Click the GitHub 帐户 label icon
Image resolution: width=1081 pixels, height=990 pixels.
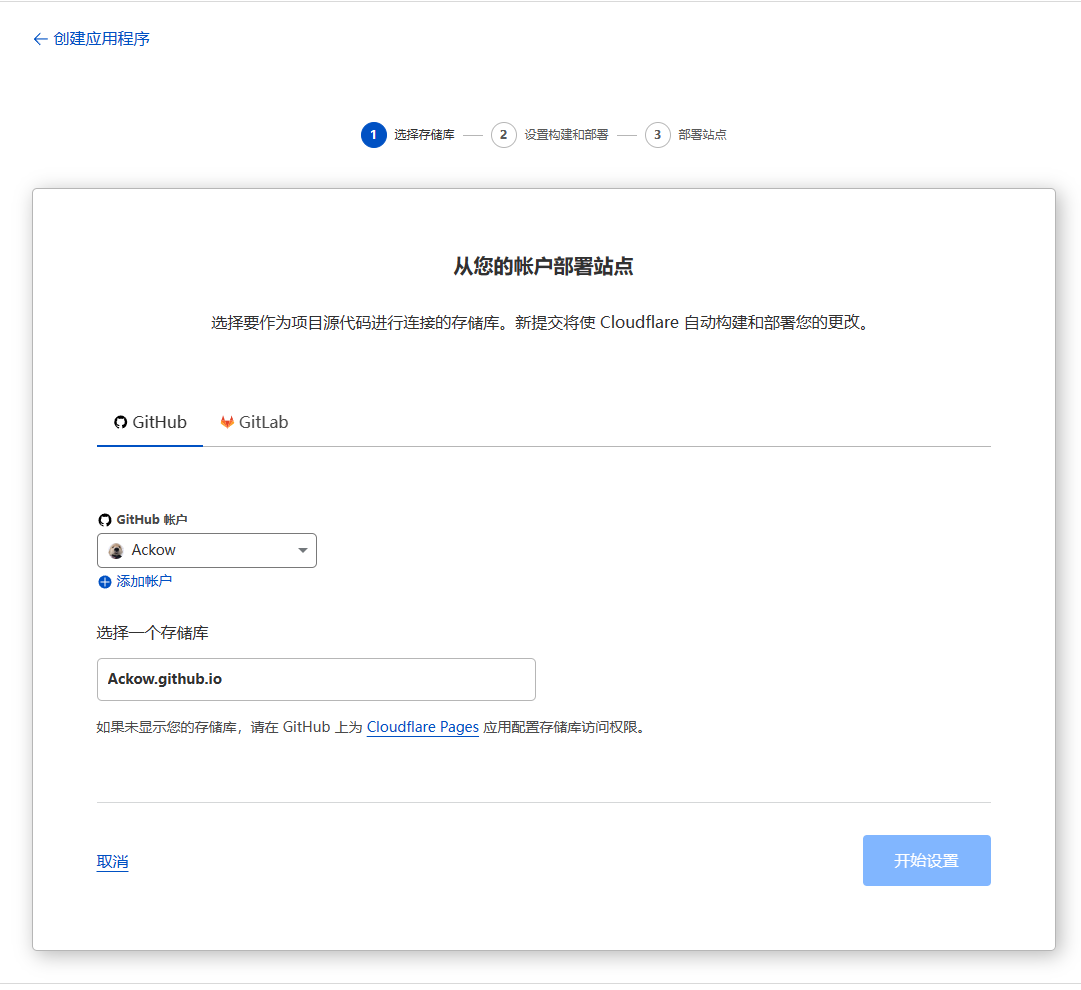click(x=105, y=520)
